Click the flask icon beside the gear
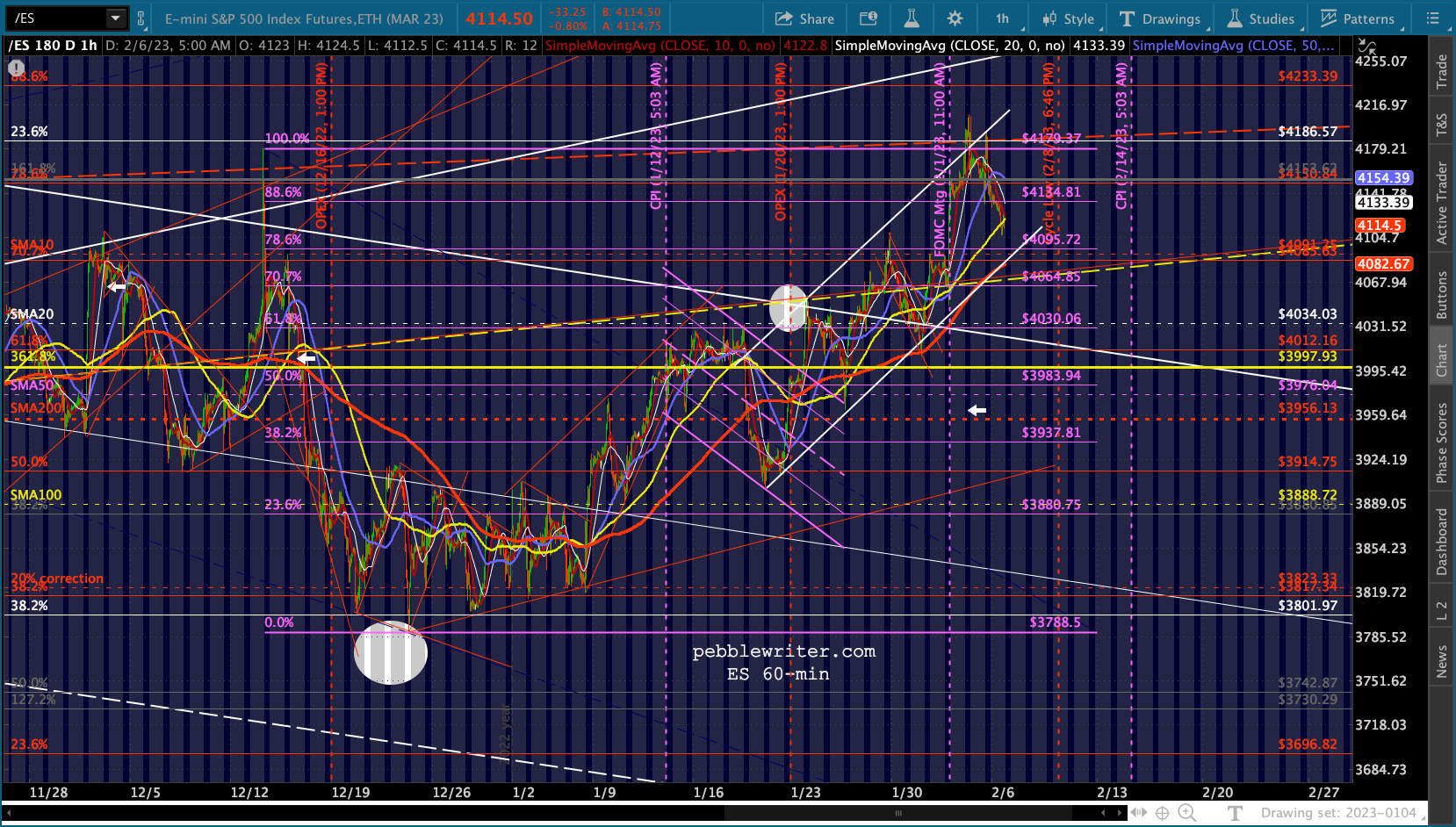This screenshot has height=827, width=1456. pos(912,18)
